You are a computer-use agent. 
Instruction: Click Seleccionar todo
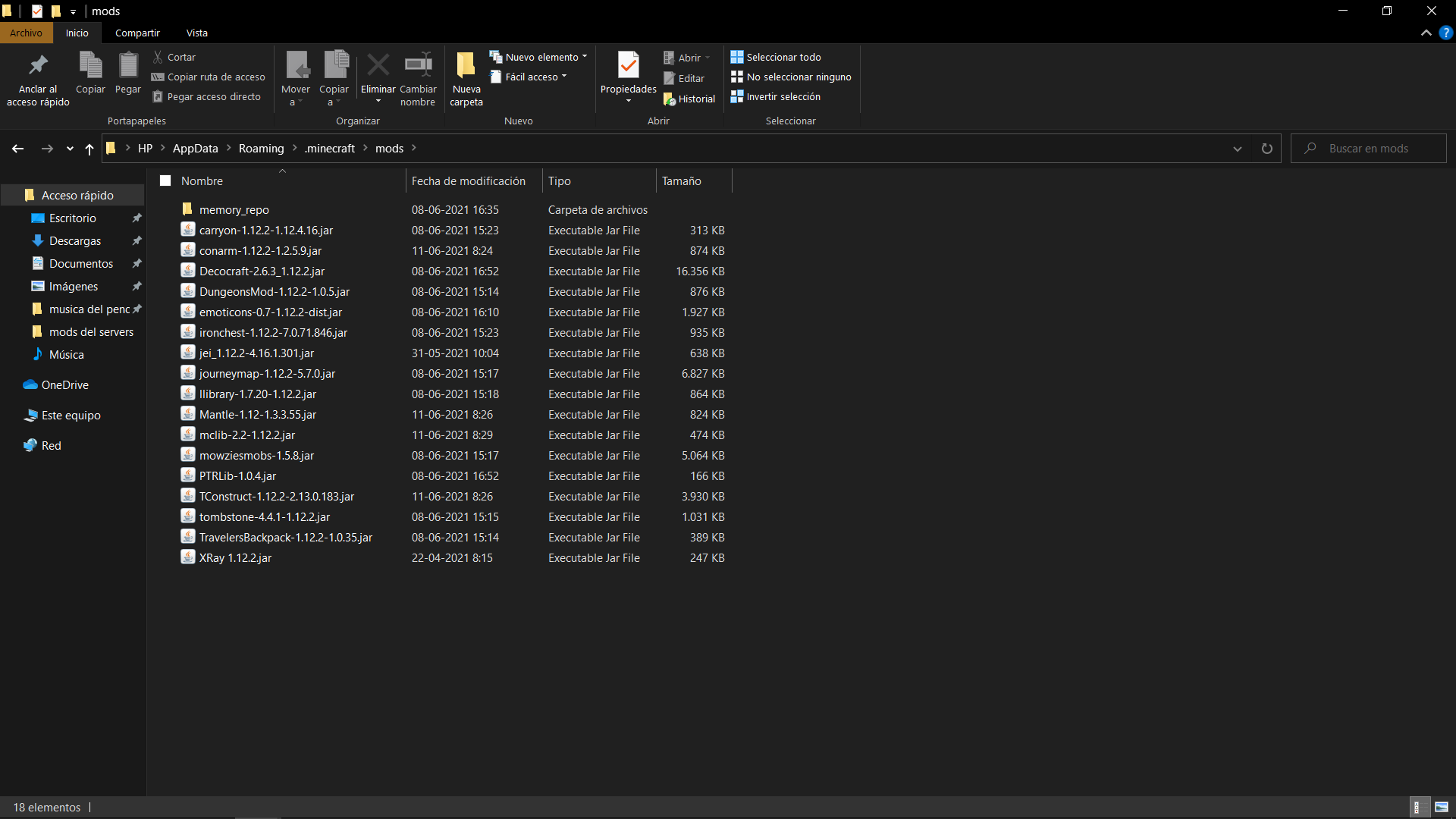pyautogui.click(x=776, y=57)
